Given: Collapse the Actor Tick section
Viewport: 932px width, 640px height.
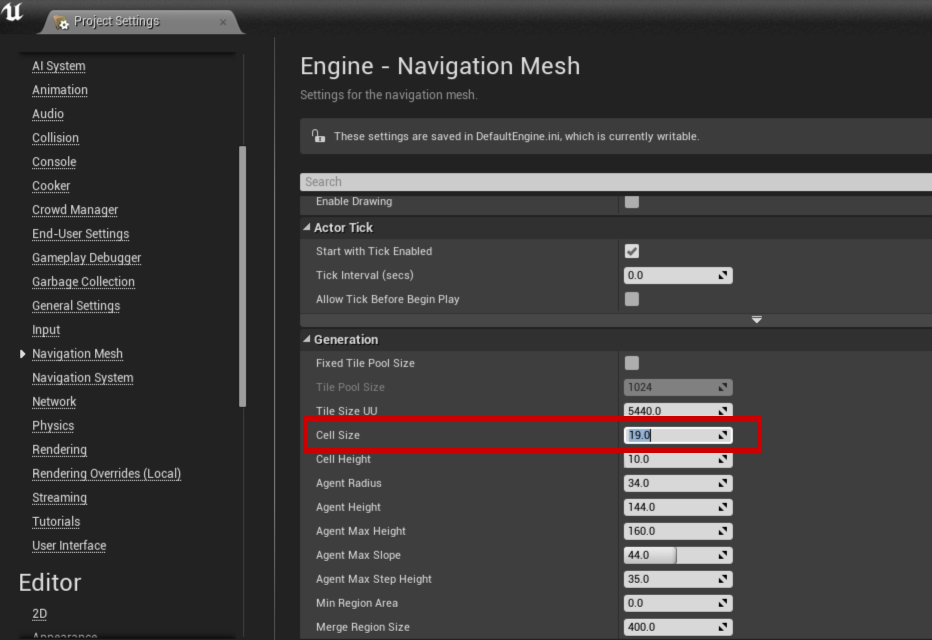Looking at the screenshot, I should point(307,228).
